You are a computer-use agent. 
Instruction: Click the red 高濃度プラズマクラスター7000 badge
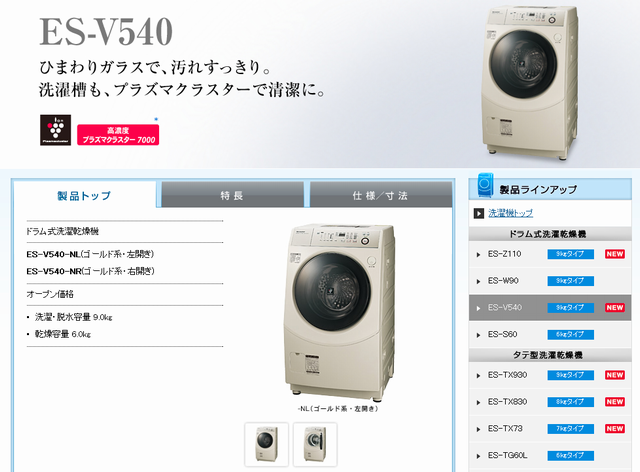(x=118, y=135)
